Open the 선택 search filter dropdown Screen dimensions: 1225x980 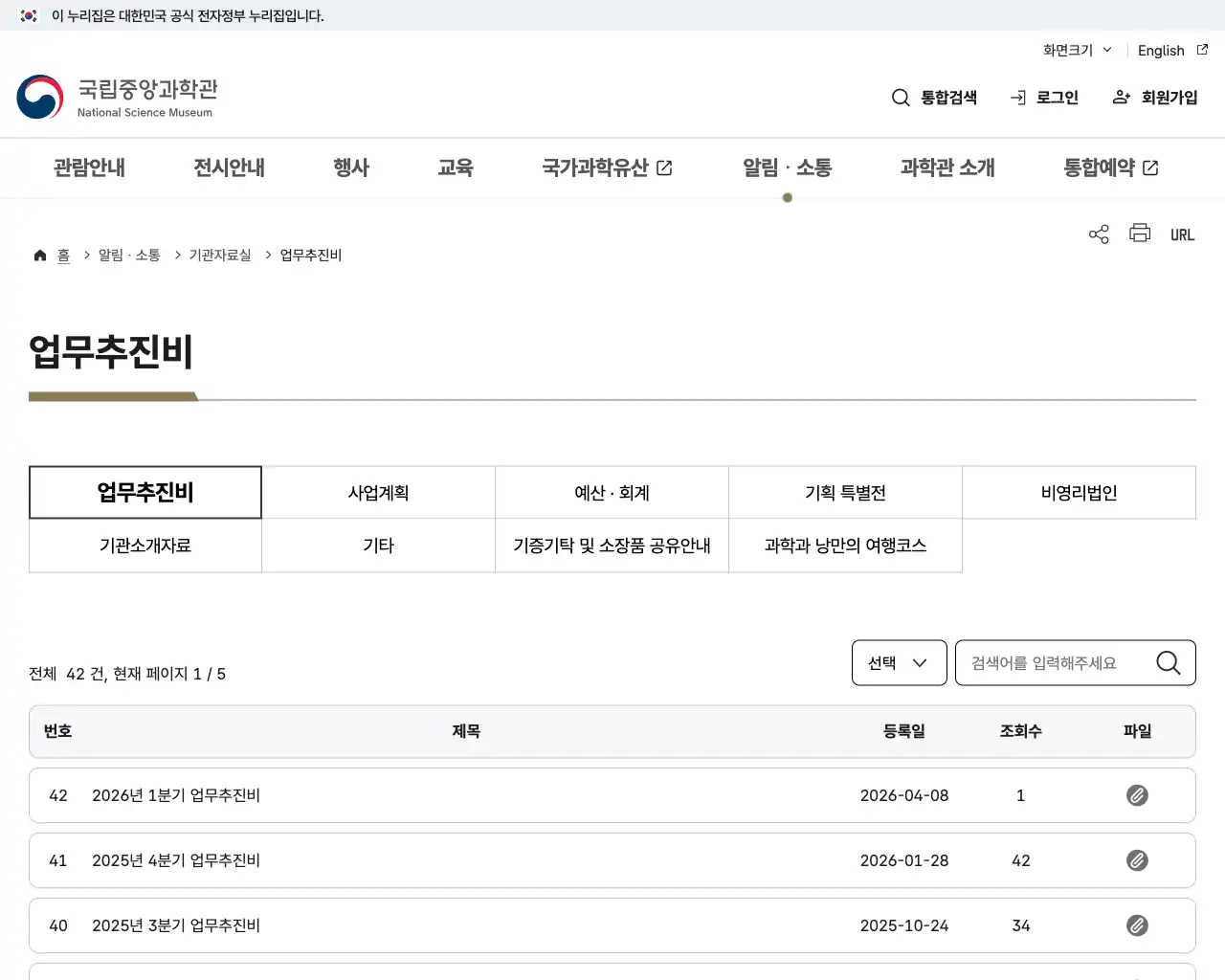pos(898,662)
